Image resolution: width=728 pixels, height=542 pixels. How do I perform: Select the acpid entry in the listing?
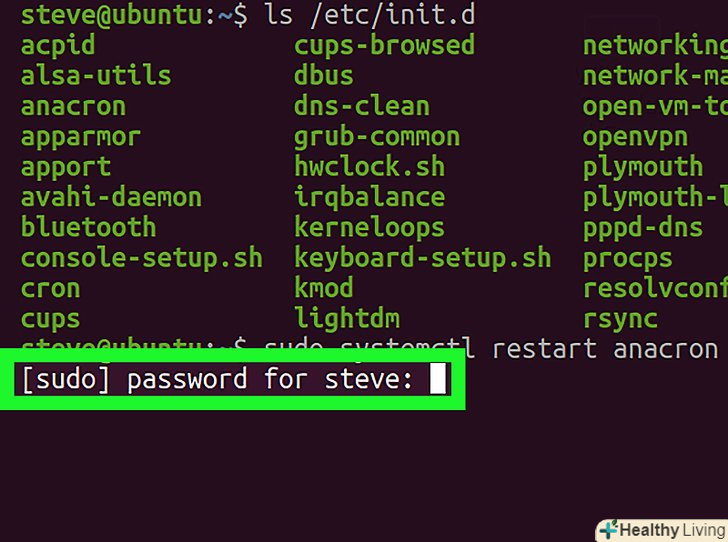click(x=59, y=46)
